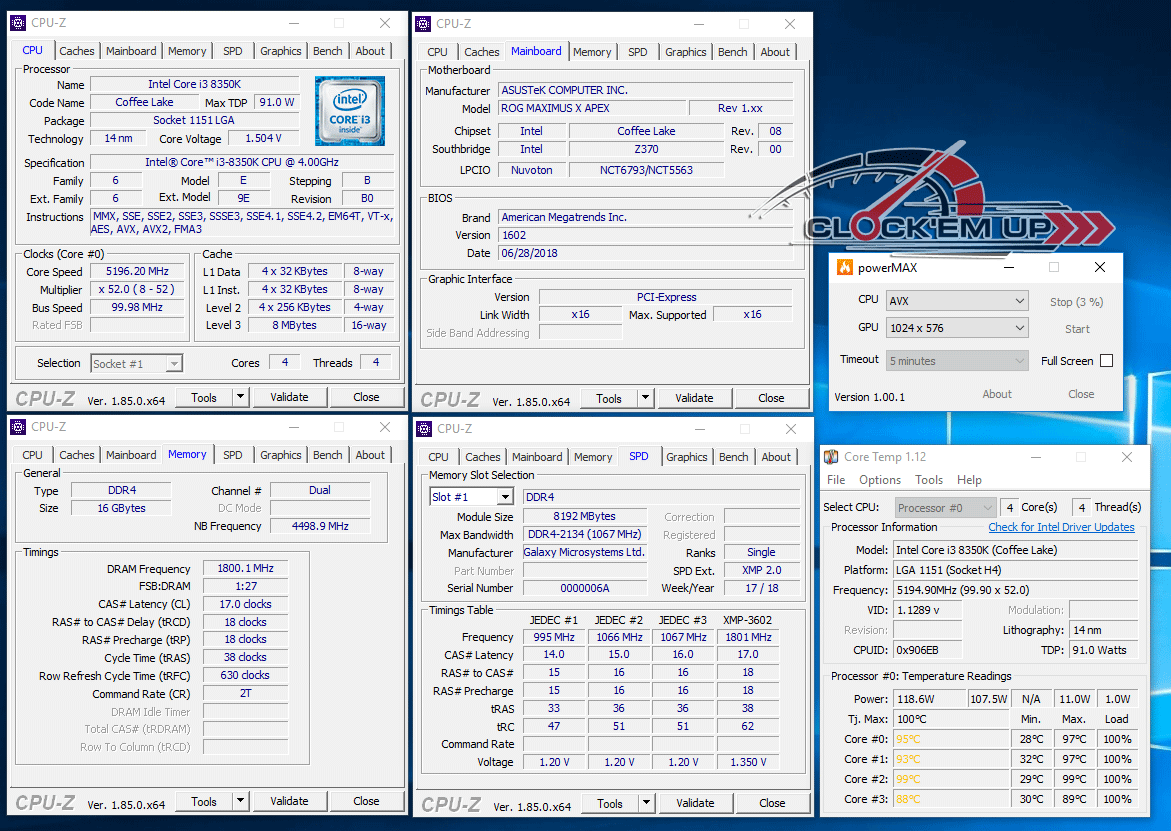Viewport: 1171px width, 831px height.
Task: Switch to Memory tab in the CPU-Z mainboard window
Action: [x=592, y=52]
